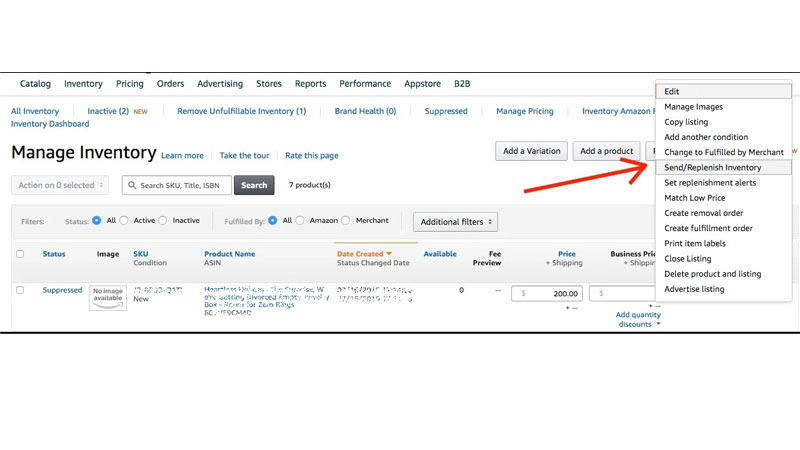Select Status Active radio button
This screenshot has height=450, width=800.
(x=124, y=220)
